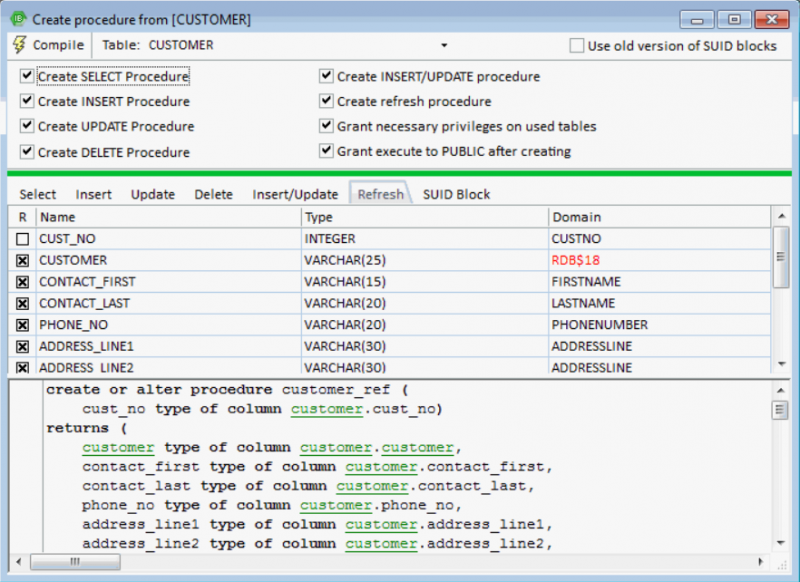Uncheck the R box for CONTACT_FIRST
The height and width of the screenshot is (582, 800).
click(x=22, y=282)
